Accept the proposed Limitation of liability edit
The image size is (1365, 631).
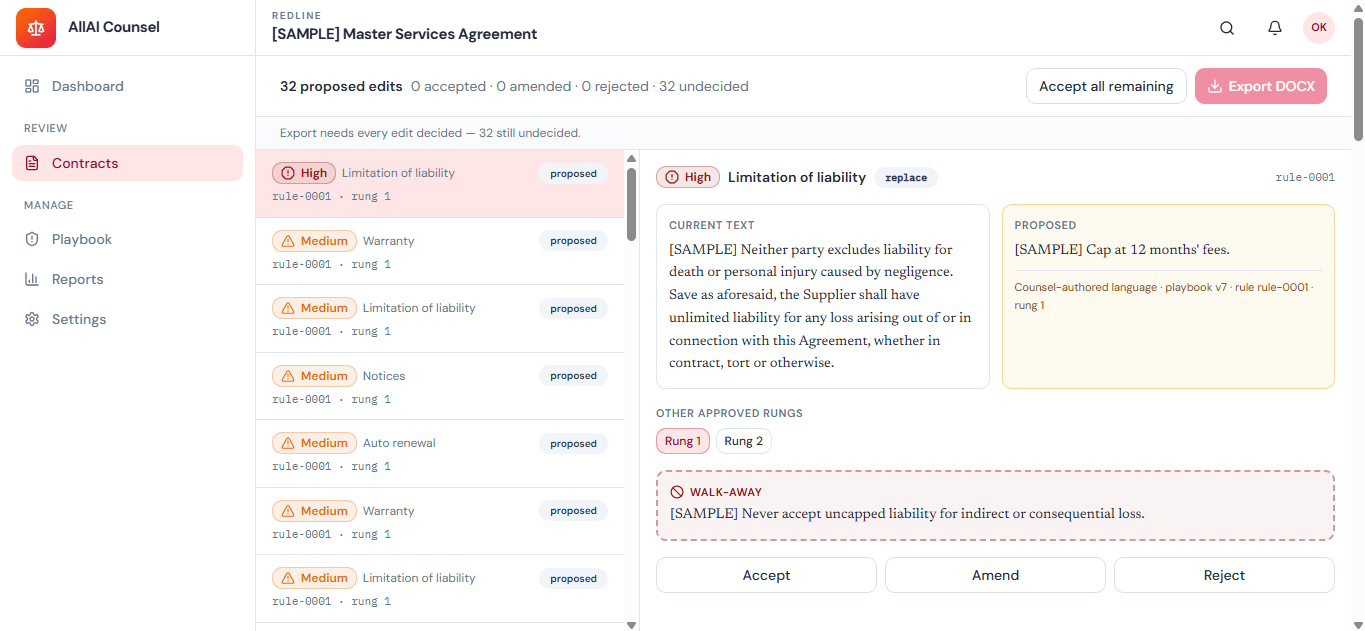766,575
